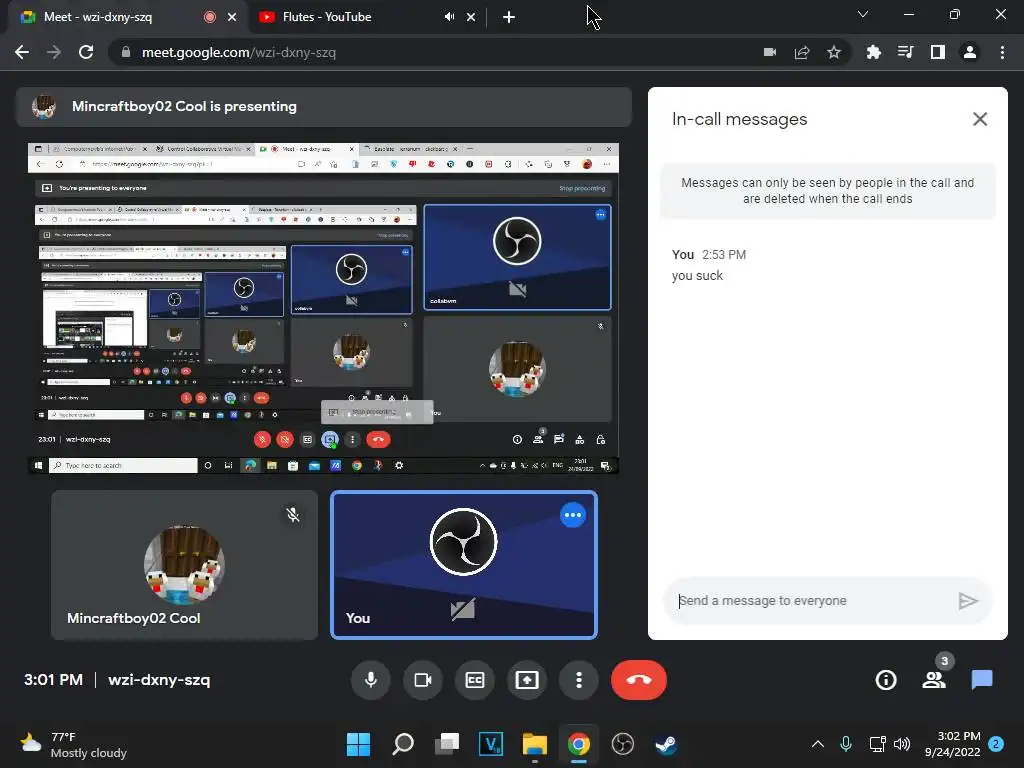Click the Chrome taskbar icon
Viewport: 1024px width, 768px height.
coord(579,744)
